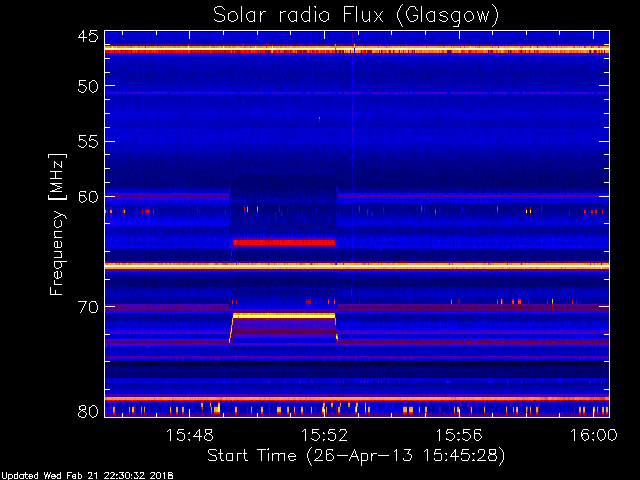This screenshot has width=640, height=480.
Task: Select the 70 frequency tick label
Action: [88, 307]
